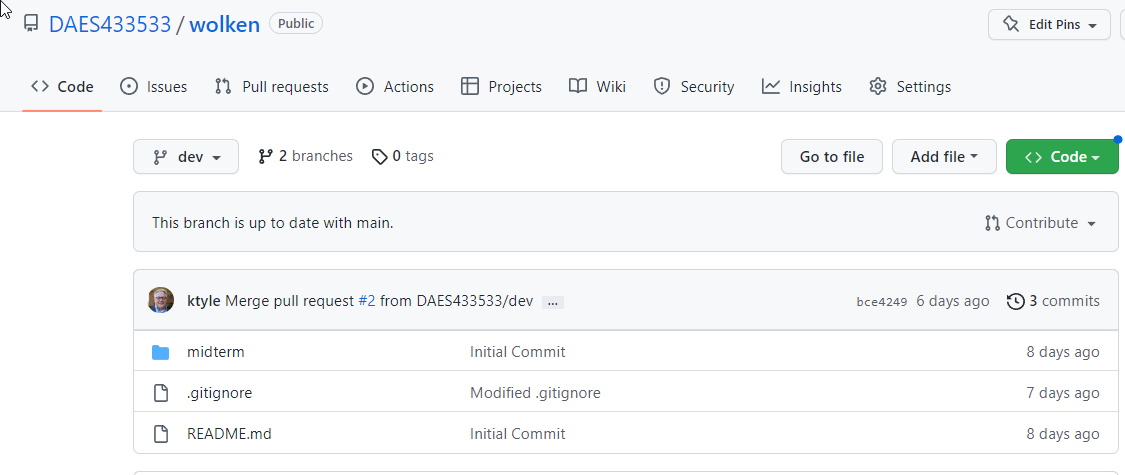Expand the commit message ellipsis button
Viewport: 1125px width, 475px height.
pos(552,303)
